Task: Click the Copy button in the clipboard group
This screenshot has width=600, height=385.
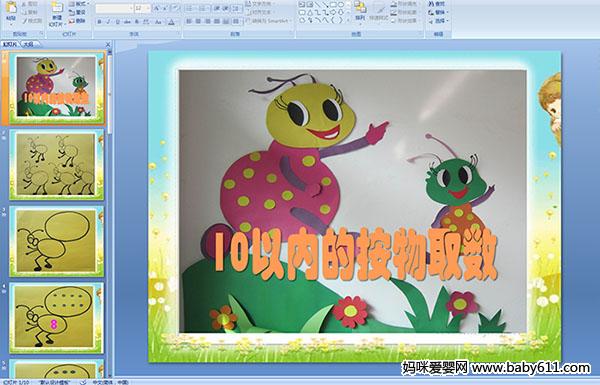Action: pyautogui.click(x=30, y=12)
